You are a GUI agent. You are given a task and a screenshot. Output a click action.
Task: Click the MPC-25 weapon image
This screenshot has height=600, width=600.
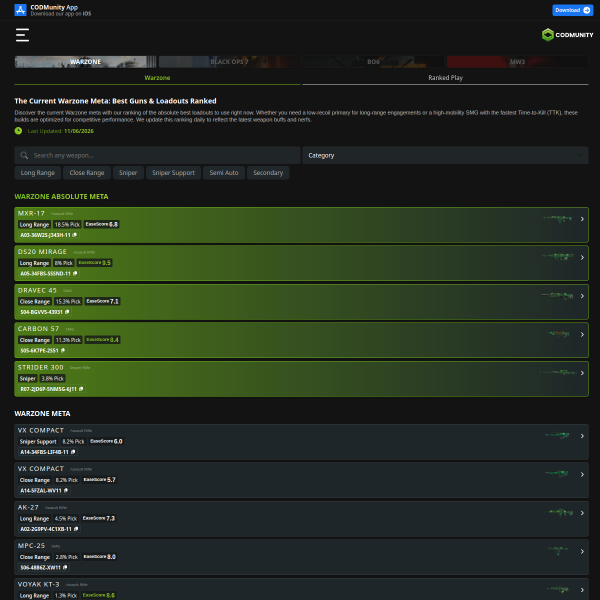point(558,551)
